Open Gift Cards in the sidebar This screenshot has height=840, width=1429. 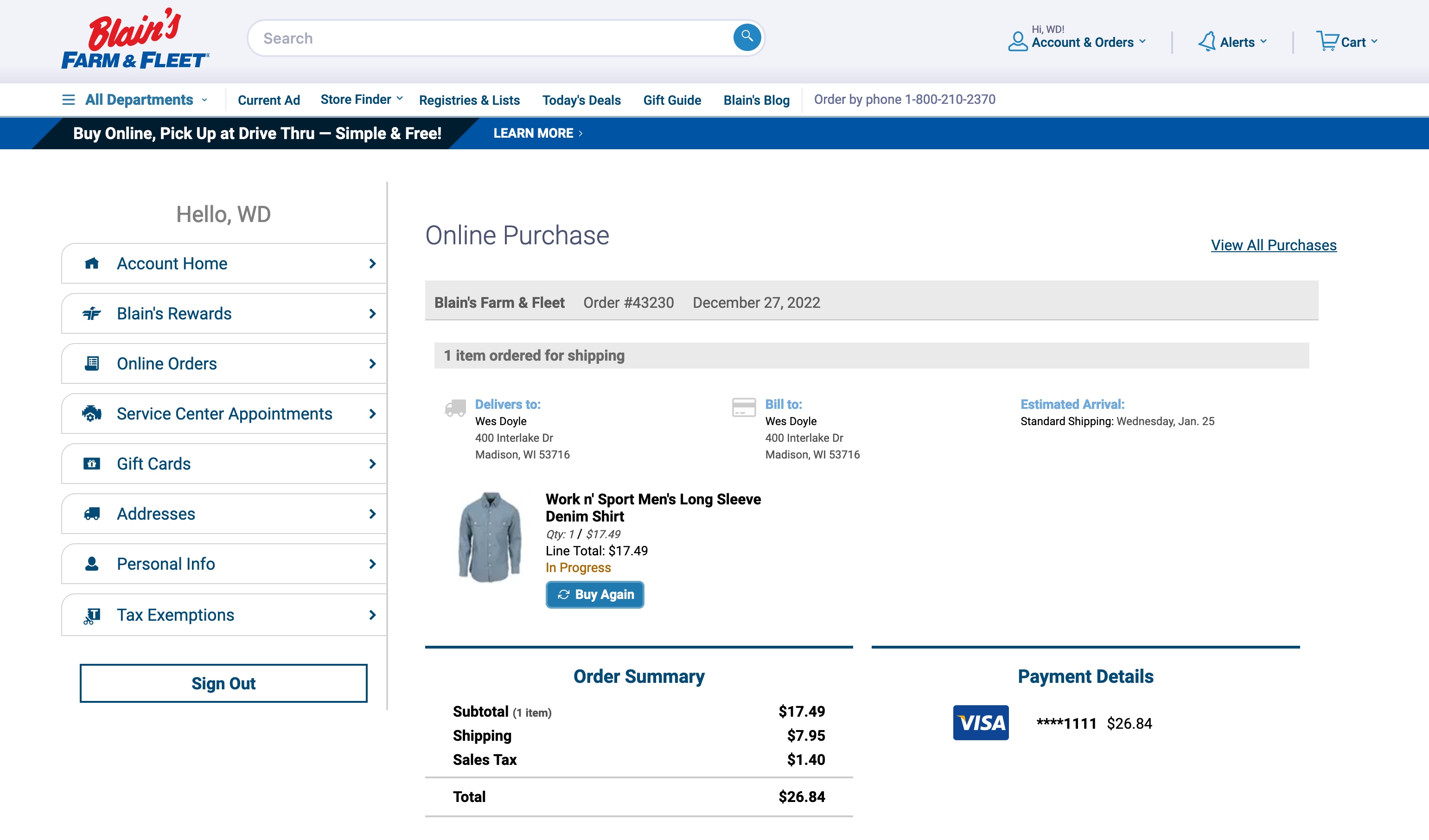tap(224, 464)
